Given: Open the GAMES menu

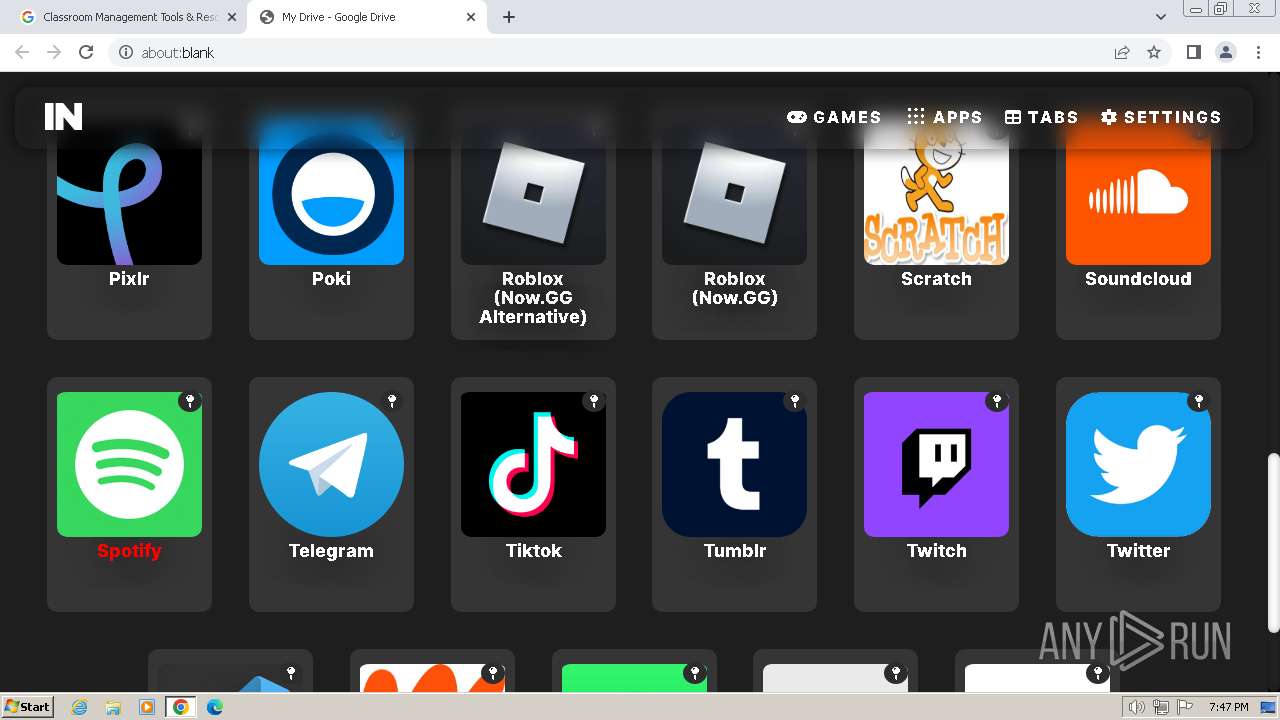Looking at the screenshot, I should pyautogui.click(x=834, y=117).
